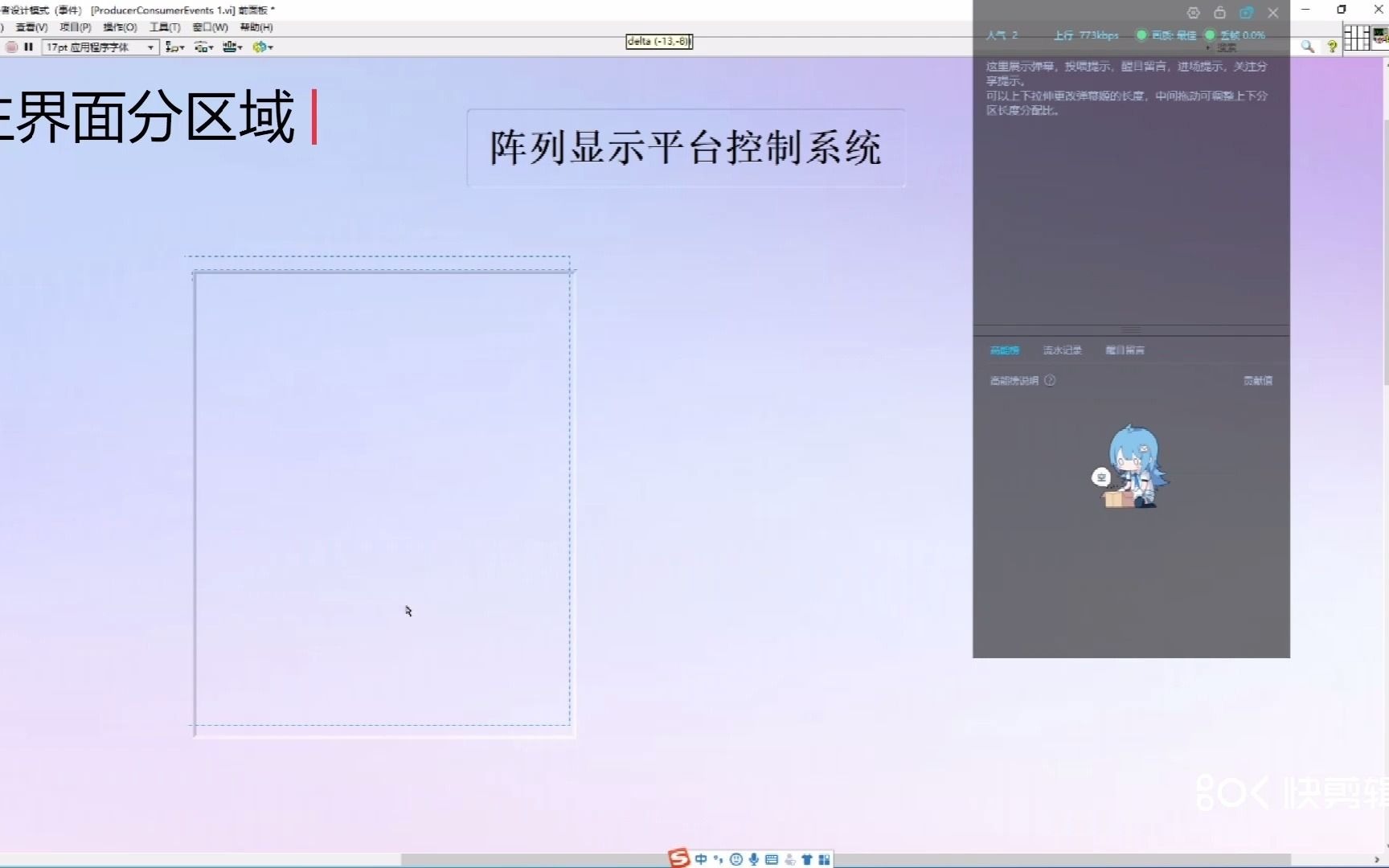Click the vertical scrollbar on right edge
The width and height of the screenshot is (1389, 868).
[x=1385, y=253]
